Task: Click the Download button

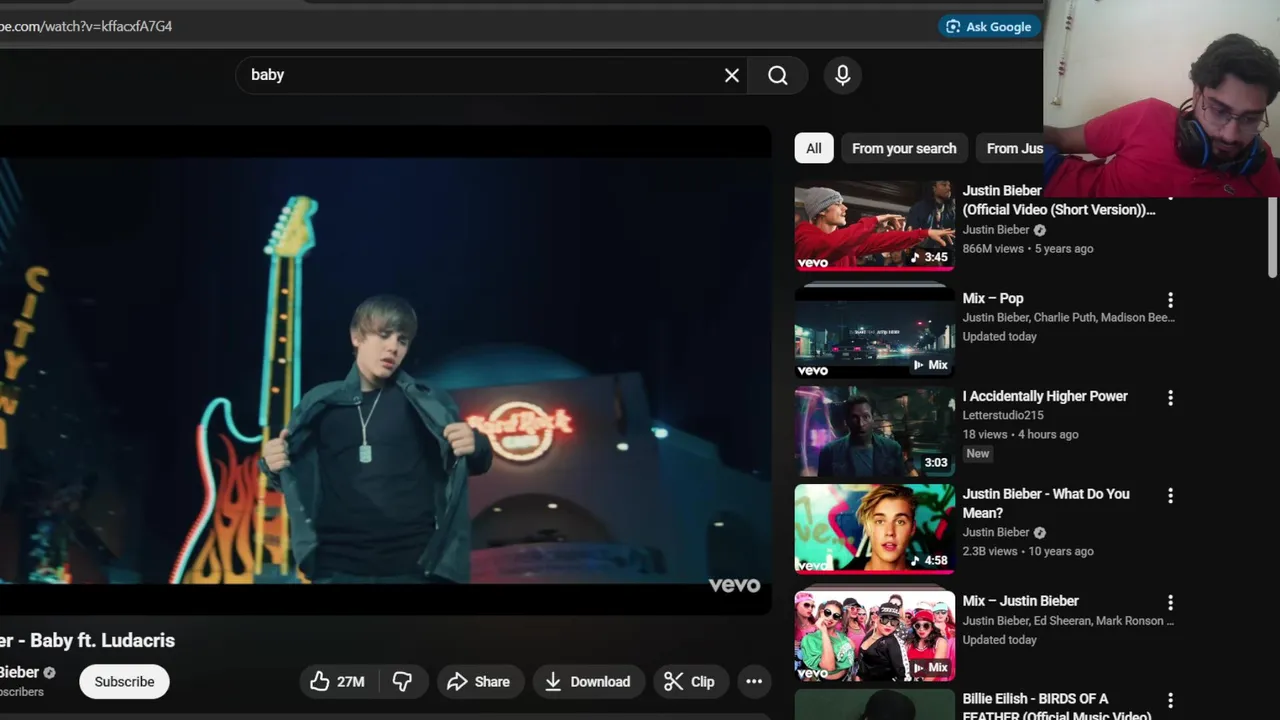Action: (x=588, y=682)
